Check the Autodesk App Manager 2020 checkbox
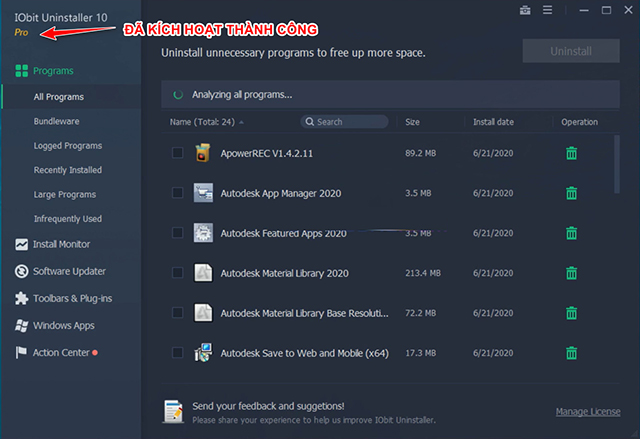Screen dimensions: 640x439 (178, 193)
